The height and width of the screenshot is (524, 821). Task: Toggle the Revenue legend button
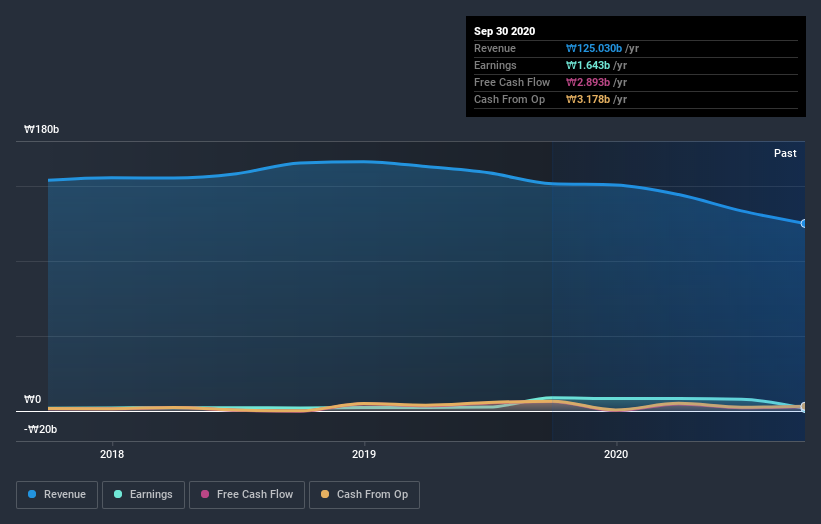coord(57,495)
